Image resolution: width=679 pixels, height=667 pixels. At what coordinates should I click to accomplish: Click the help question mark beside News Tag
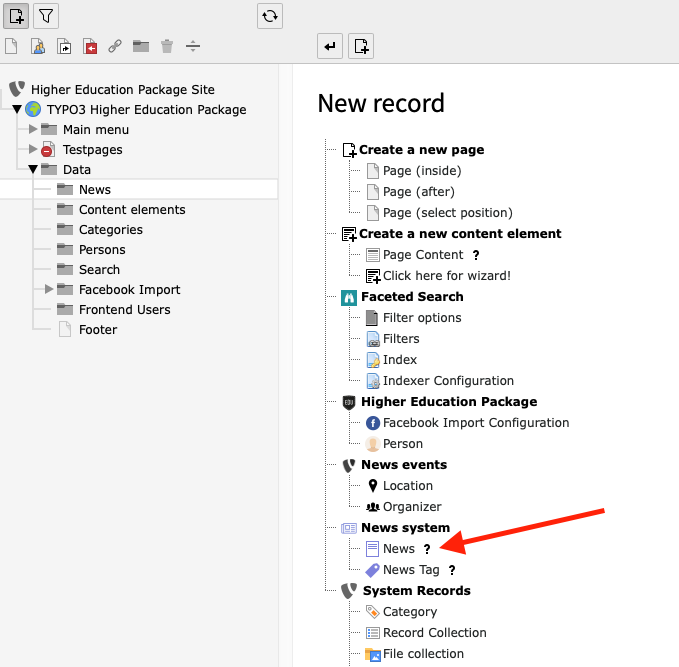click(x=452, y=570)
